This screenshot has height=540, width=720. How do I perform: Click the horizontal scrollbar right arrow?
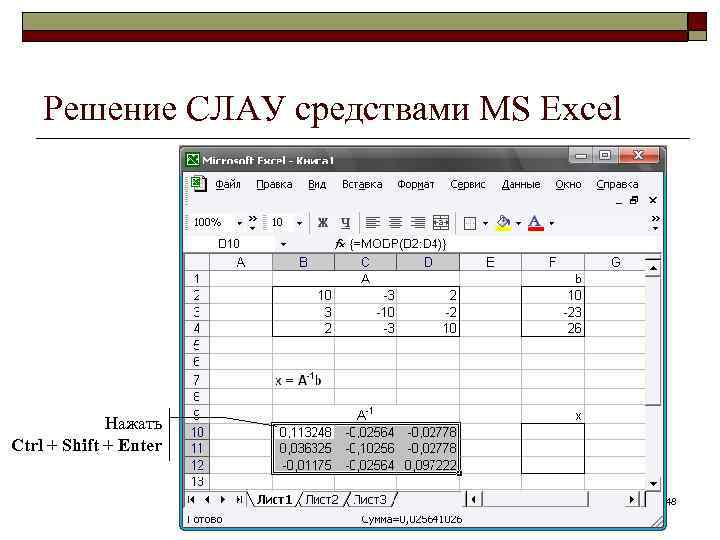click(x=631, y=499)
